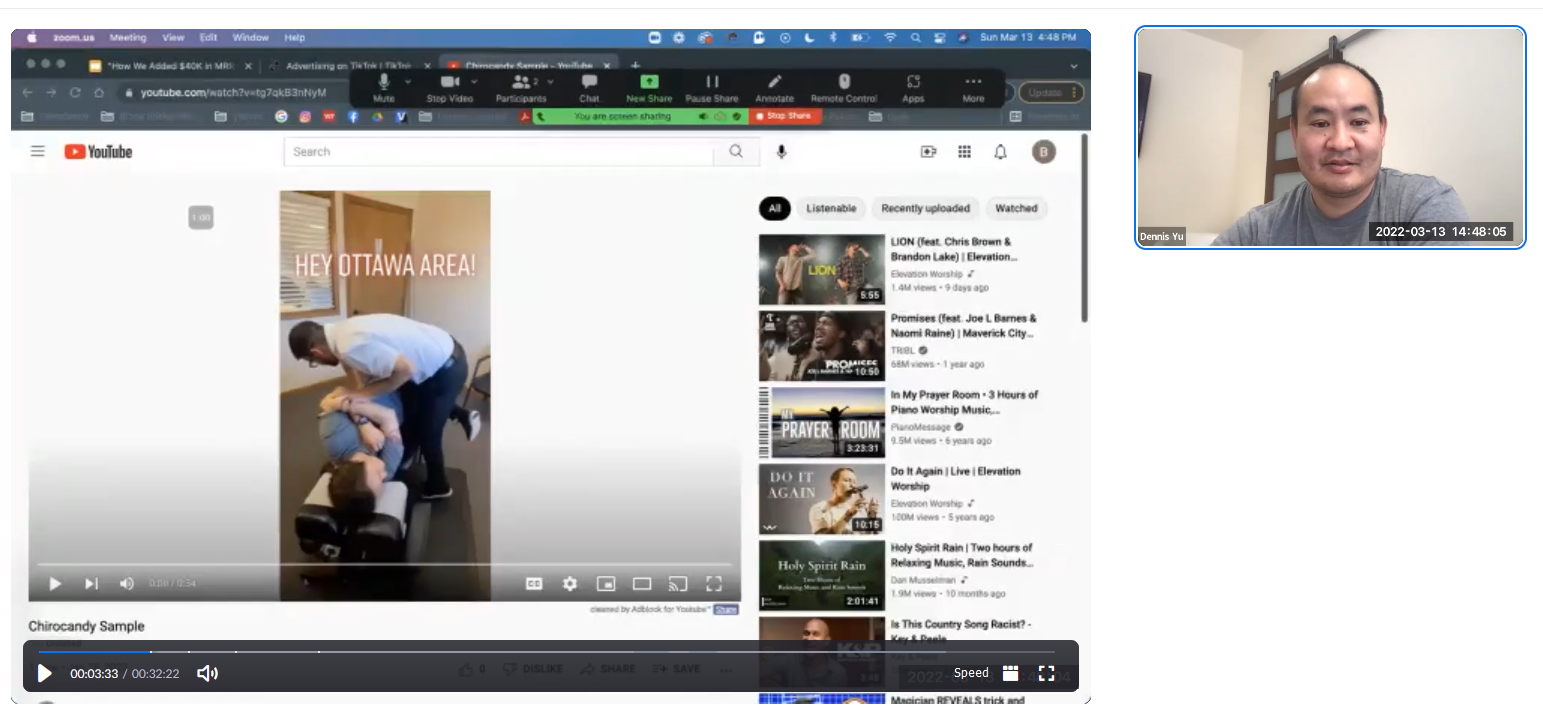1543x709 pixels.
Task: Select the All filter chip
Action: point(774,208)
